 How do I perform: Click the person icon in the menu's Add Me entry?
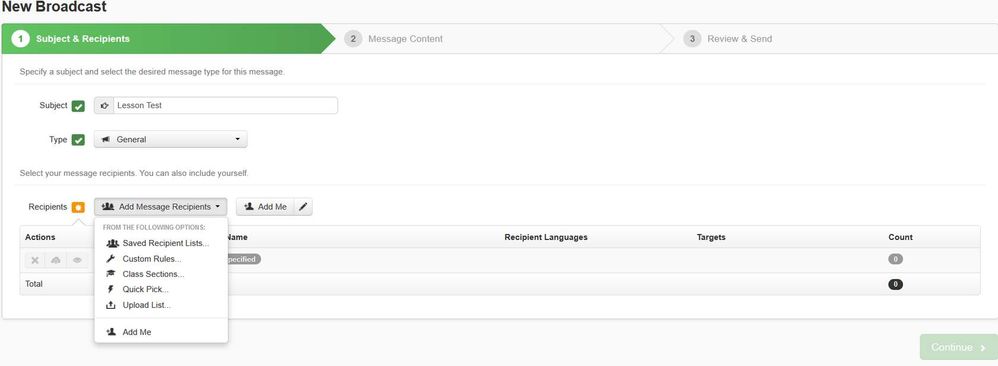click(x=111, y=332)
